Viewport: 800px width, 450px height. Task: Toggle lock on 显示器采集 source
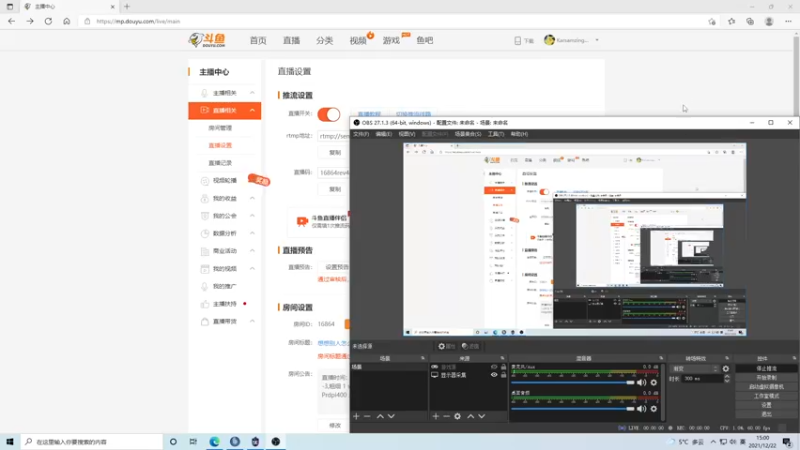tap(504, 375)
